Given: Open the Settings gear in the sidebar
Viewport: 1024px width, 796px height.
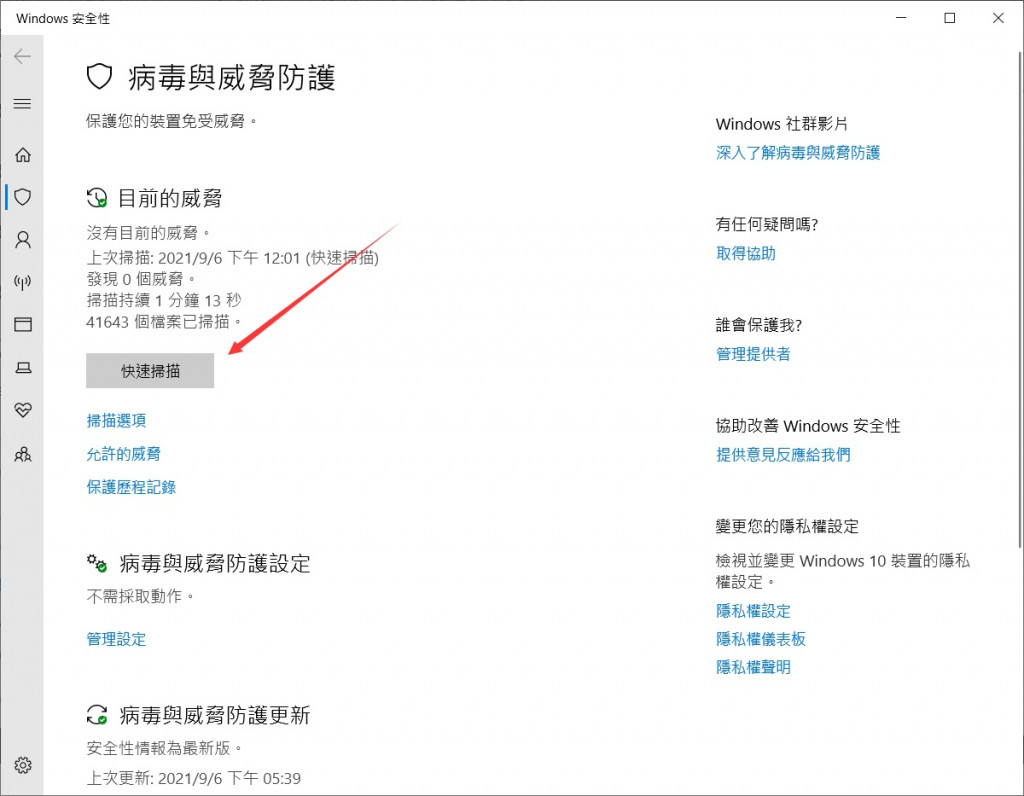Looking at the screenshot, I should (x=23, y=765).
